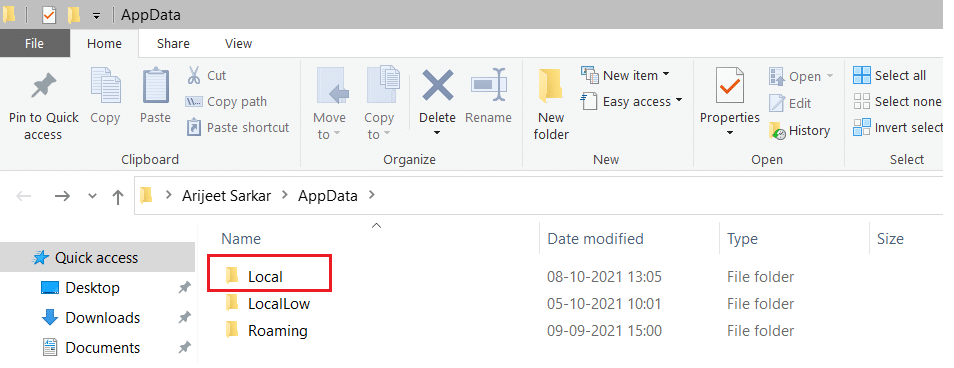954x368 pixels.
Task: Open the Open dropdown in ribbon
Action: pyautogui.click(x=801, y=76)
